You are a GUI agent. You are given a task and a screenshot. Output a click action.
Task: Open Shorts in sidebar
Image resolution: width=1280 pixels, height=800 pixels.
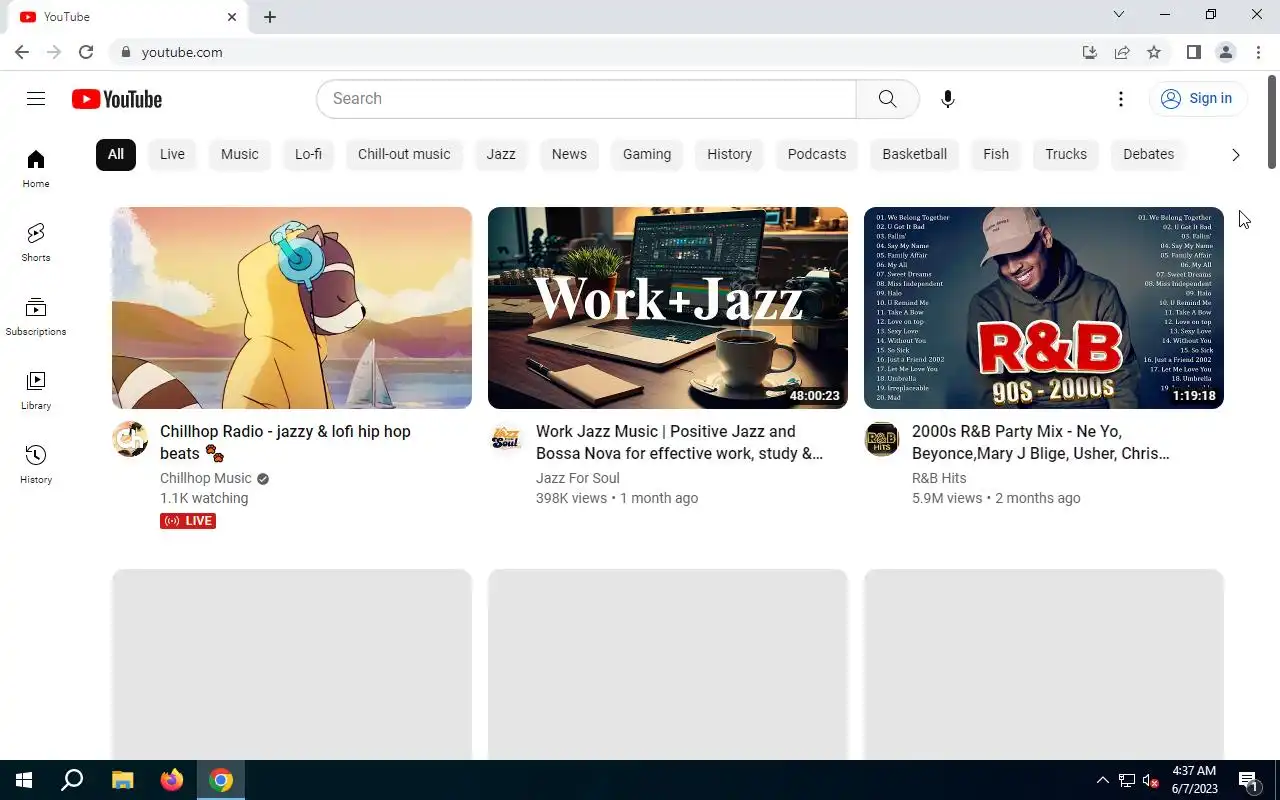coord(36,243)
